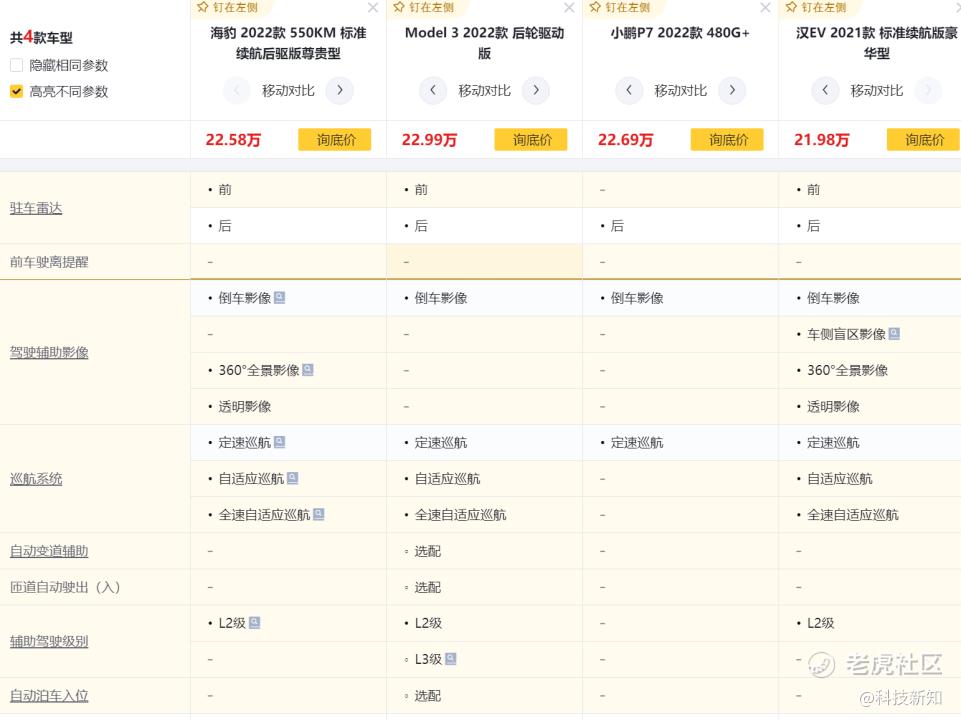Open the image icon beside 汉EV 车侧盲区影像

894,334
